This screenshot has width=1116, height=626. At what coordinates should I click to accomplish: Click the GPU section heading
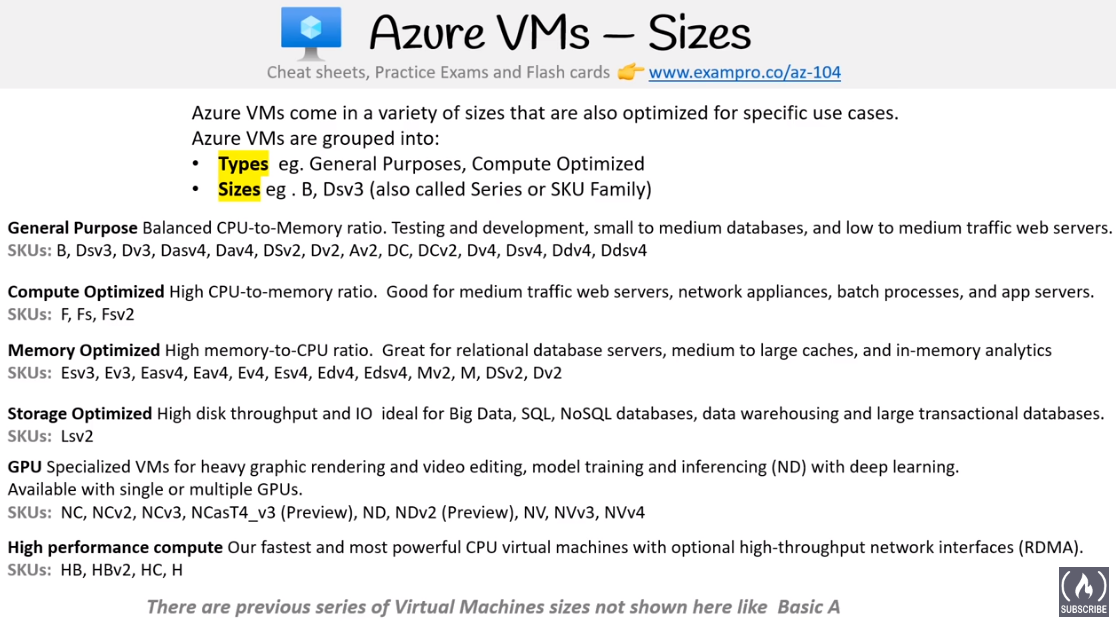24,467
